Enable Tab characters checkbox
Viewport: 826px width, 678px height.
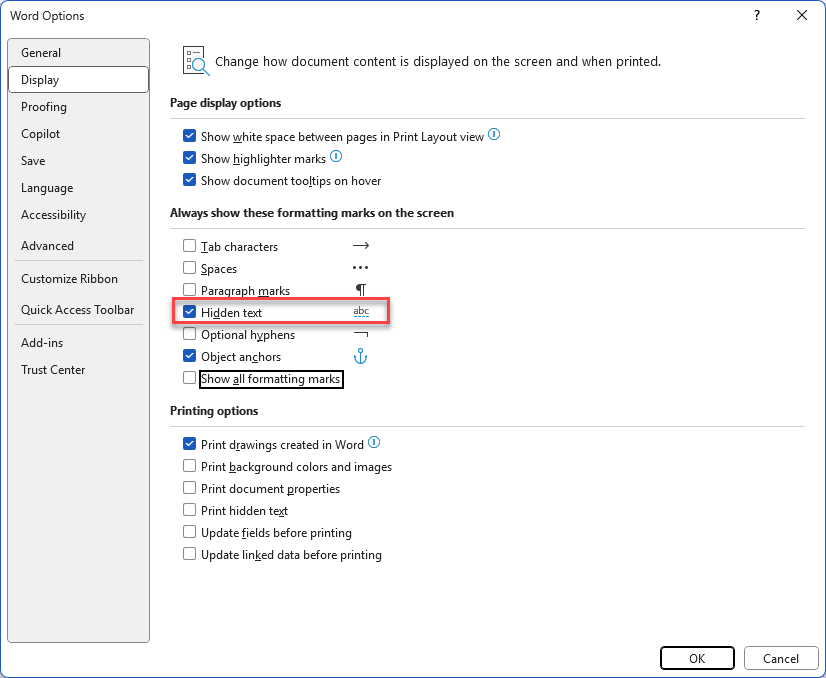coord(190,246)
